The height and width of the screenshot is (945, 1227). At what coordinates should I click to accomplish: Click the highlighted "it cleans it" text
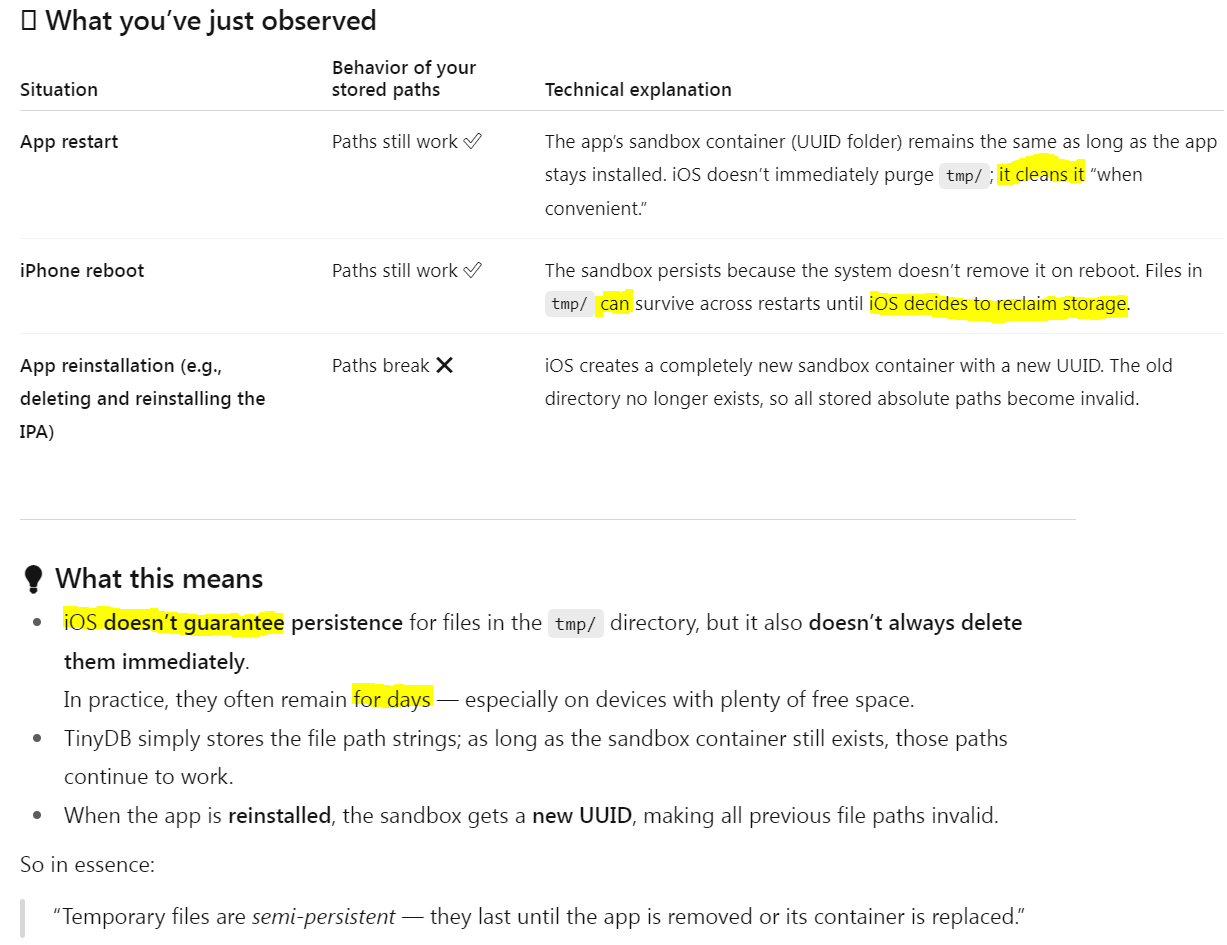1041,175
